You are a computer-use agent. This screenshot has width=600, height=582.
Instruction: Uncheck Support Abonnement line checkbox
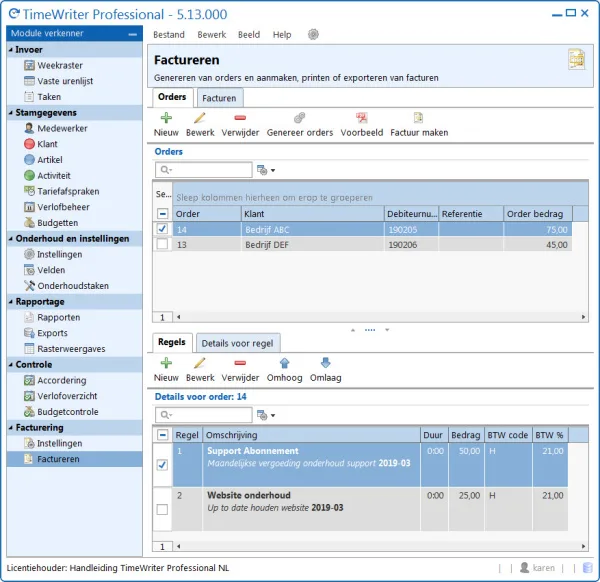coord(162,465)
